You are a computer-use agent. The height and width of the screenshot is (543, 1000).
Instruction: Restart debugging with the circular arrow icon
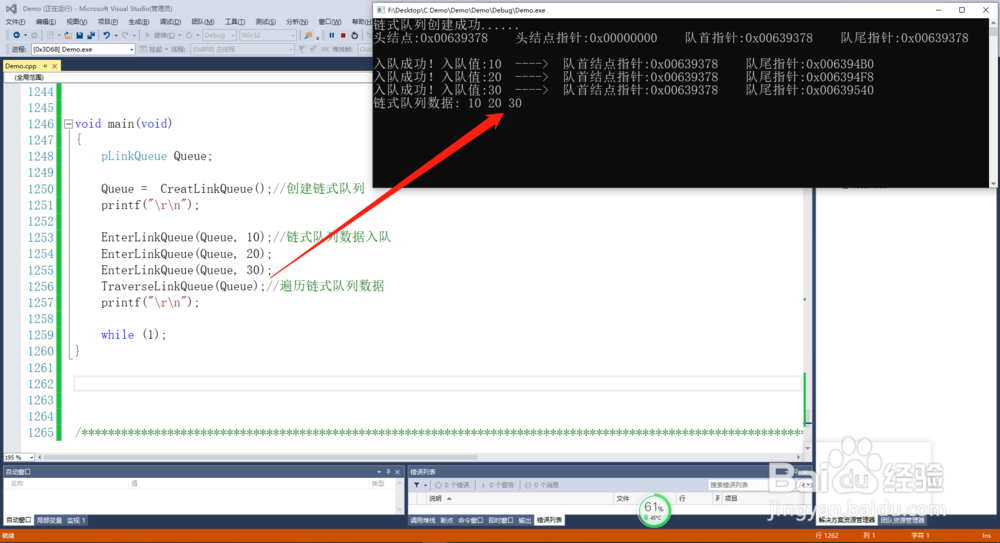[355, 35]
